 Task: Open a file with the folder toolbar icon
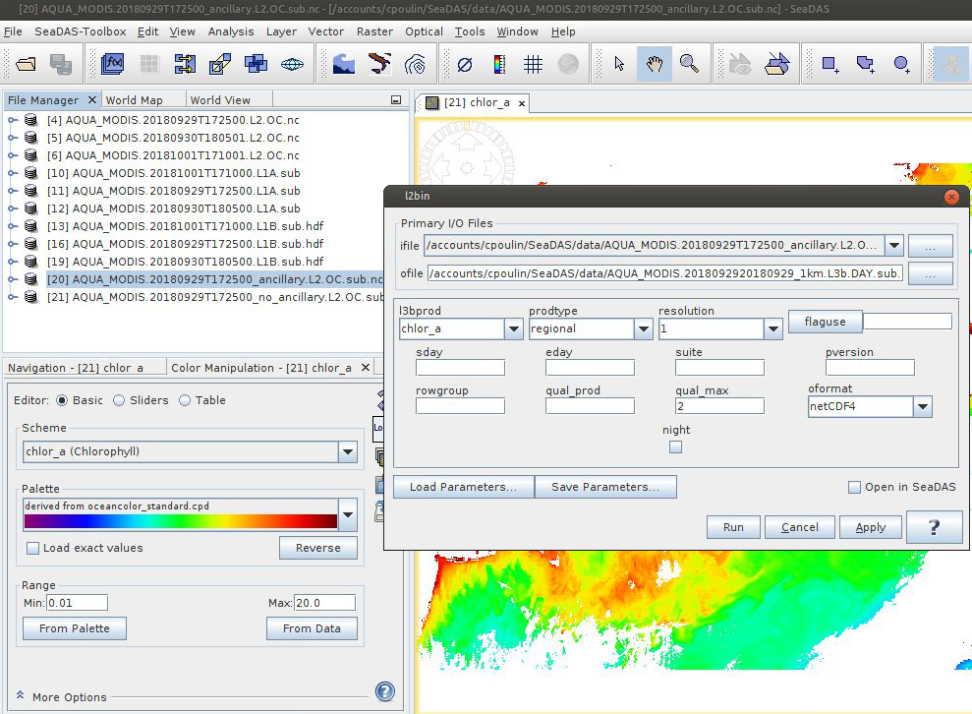(x=26, y=64)
